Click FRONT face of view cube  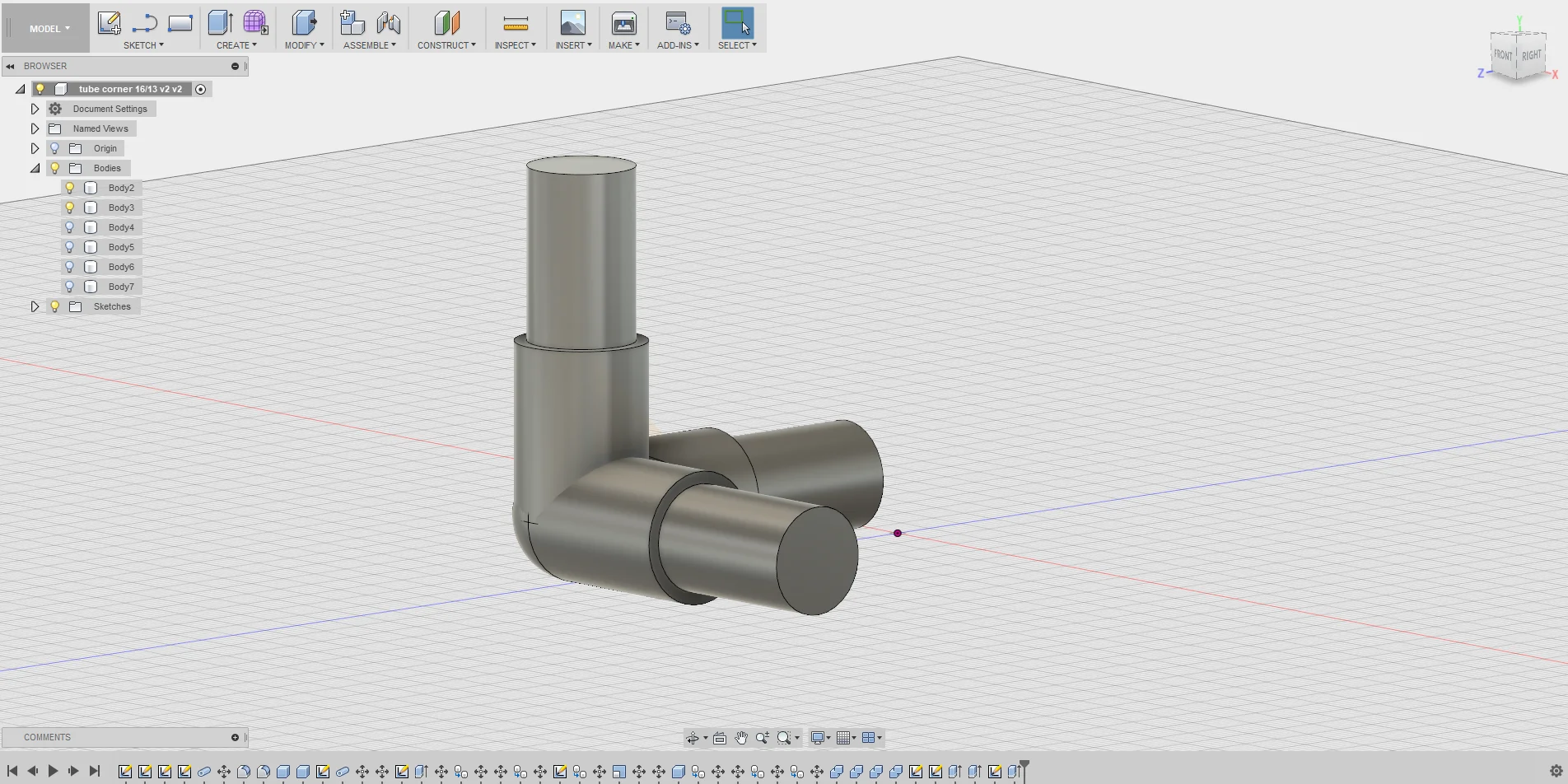[1503, 55]
